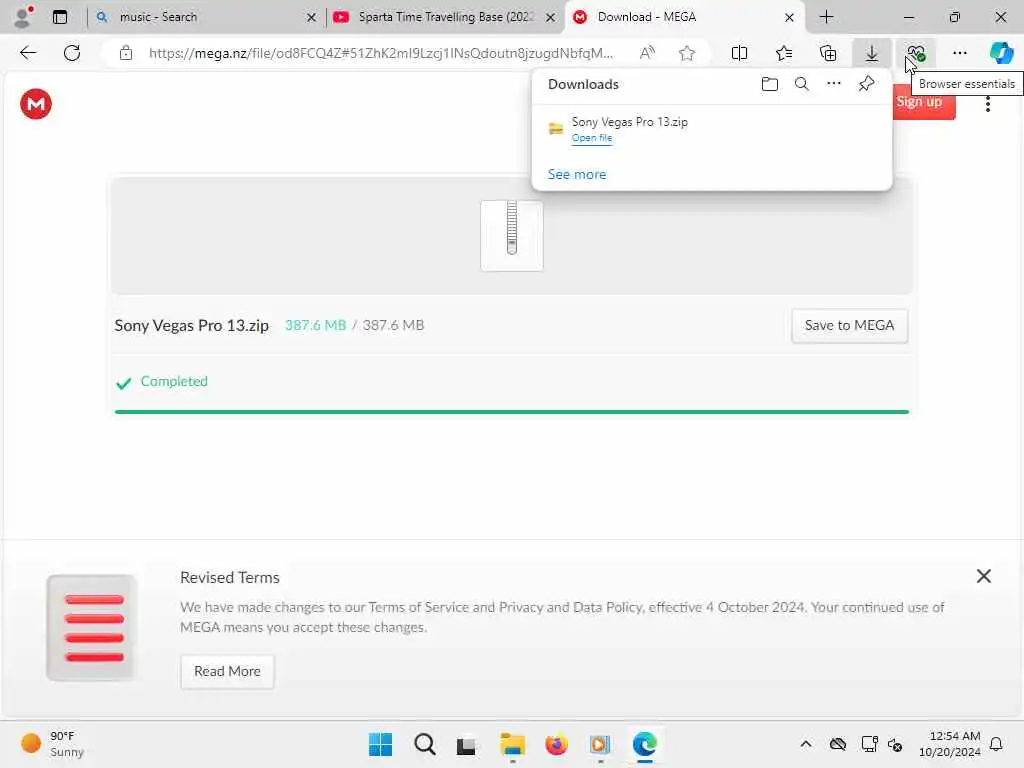Click See more in Downloads panel
Image resolution: width=1024 pixels, height=768 pixels.
coord(577,174)
